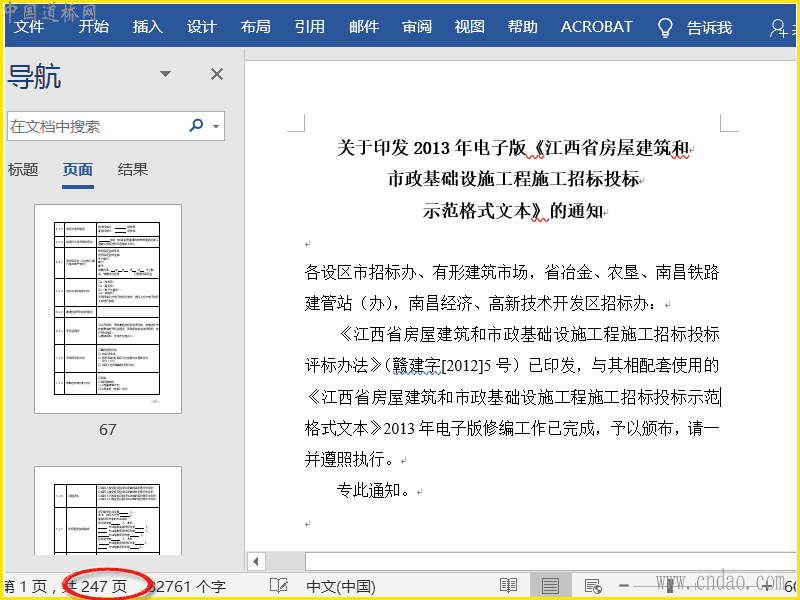The height and width of the screenshot is (600, 800).
Task: Click the share person icon
Action: pyautogui.click(x=778, y=28)
